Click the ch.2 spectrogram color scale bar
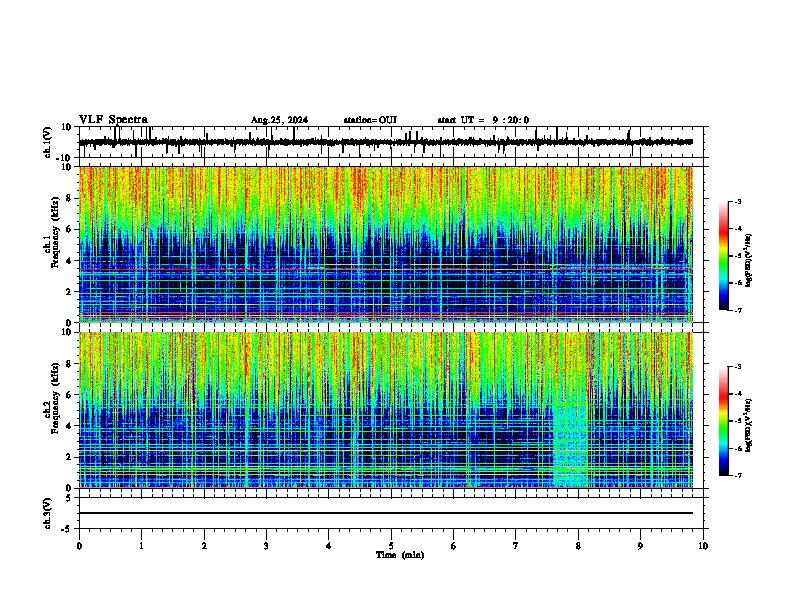The width and height of the screenshot is (792, 612). [x=724, y=421]
